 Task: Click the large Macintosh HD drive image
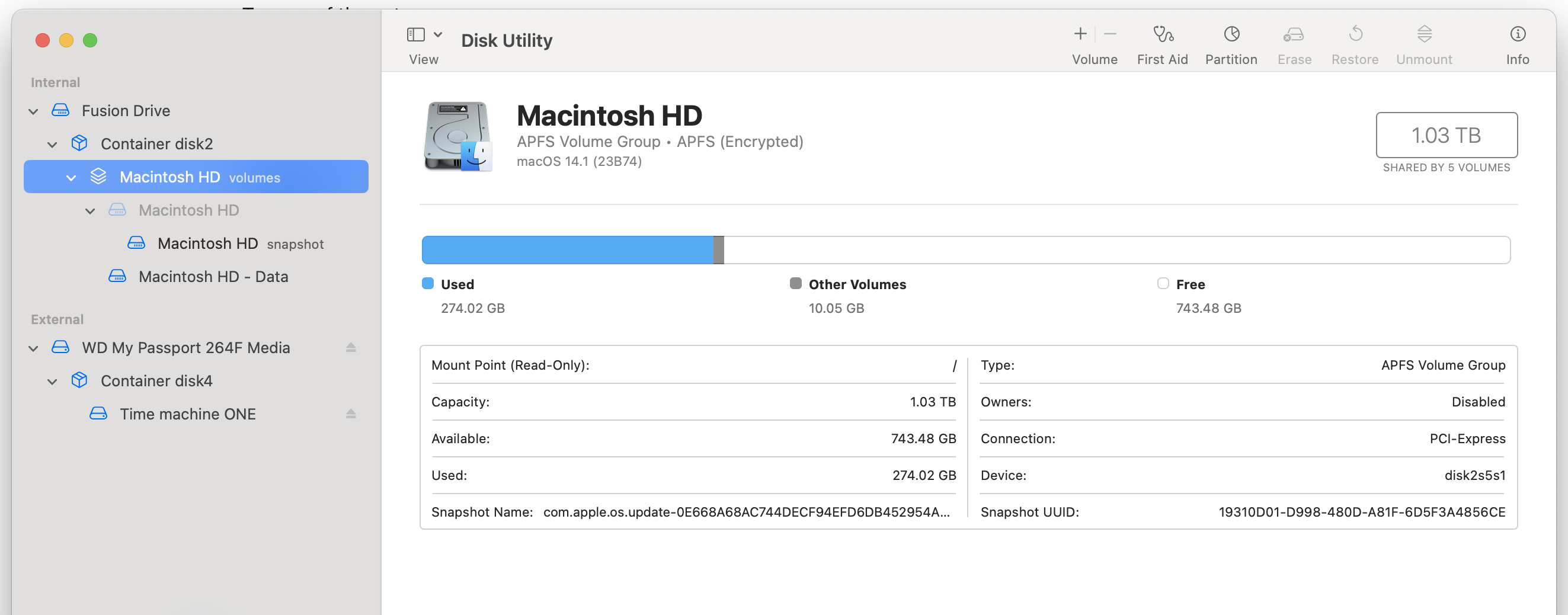coord(457,136)
